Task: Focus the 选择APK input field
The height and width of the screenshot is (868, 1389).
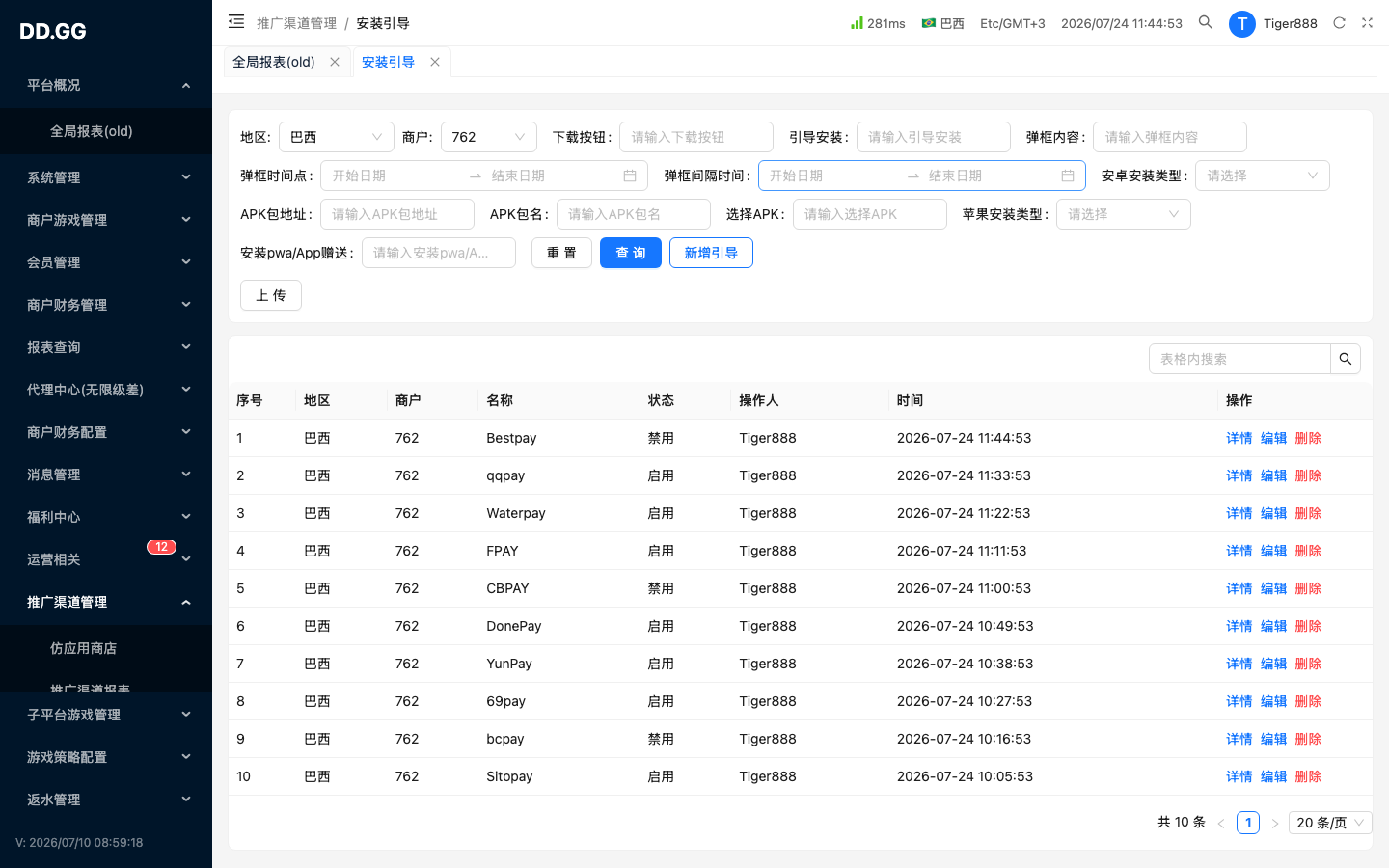Action: click(x=870, y=214)
